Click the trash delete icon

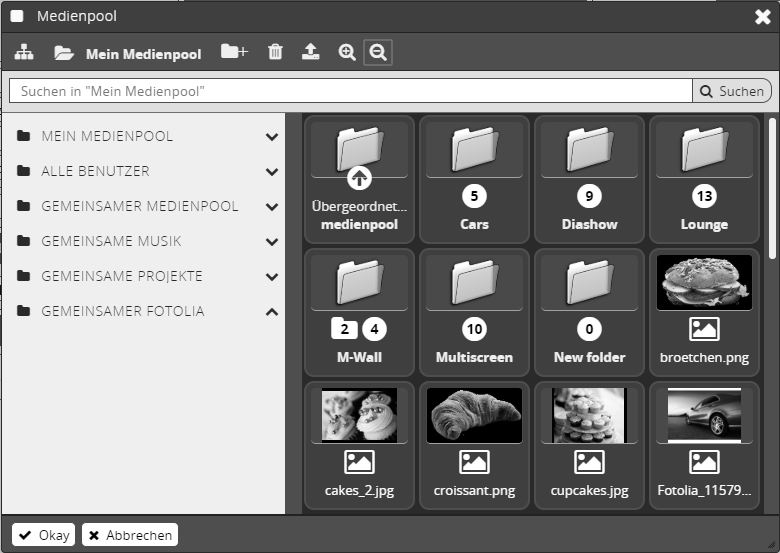[x=275, y=52]
